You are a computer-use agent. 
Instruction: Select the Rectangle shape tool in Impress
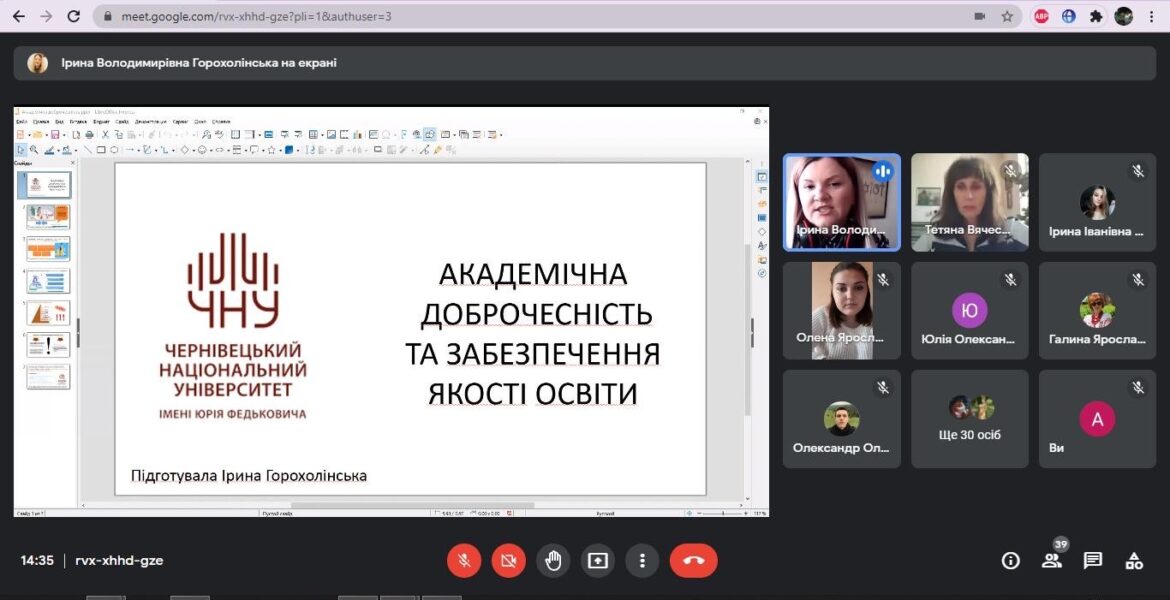101,150
